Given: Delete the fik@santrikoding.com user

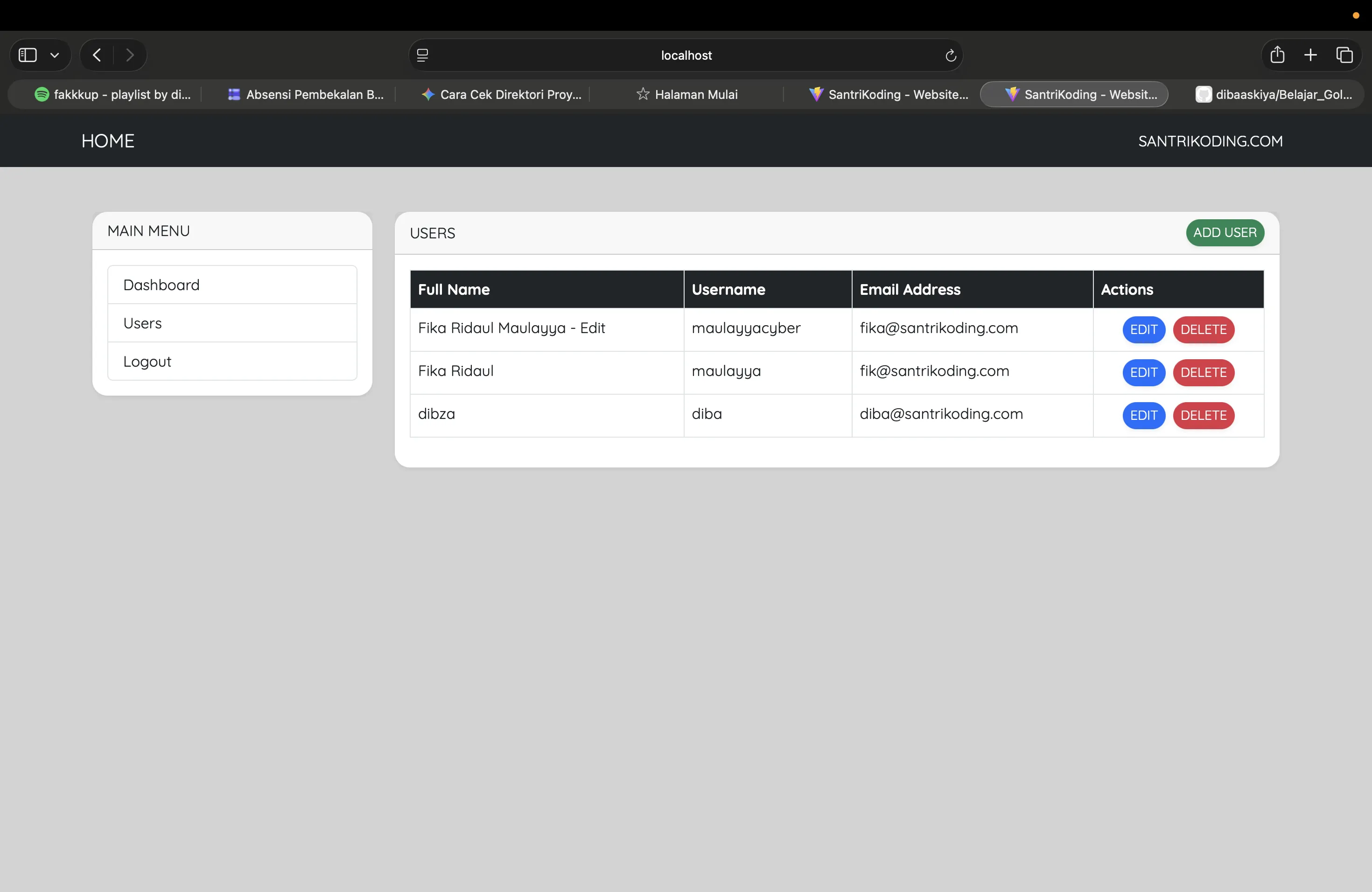Looking at the screenshot, I should (x=1204, y=373).
